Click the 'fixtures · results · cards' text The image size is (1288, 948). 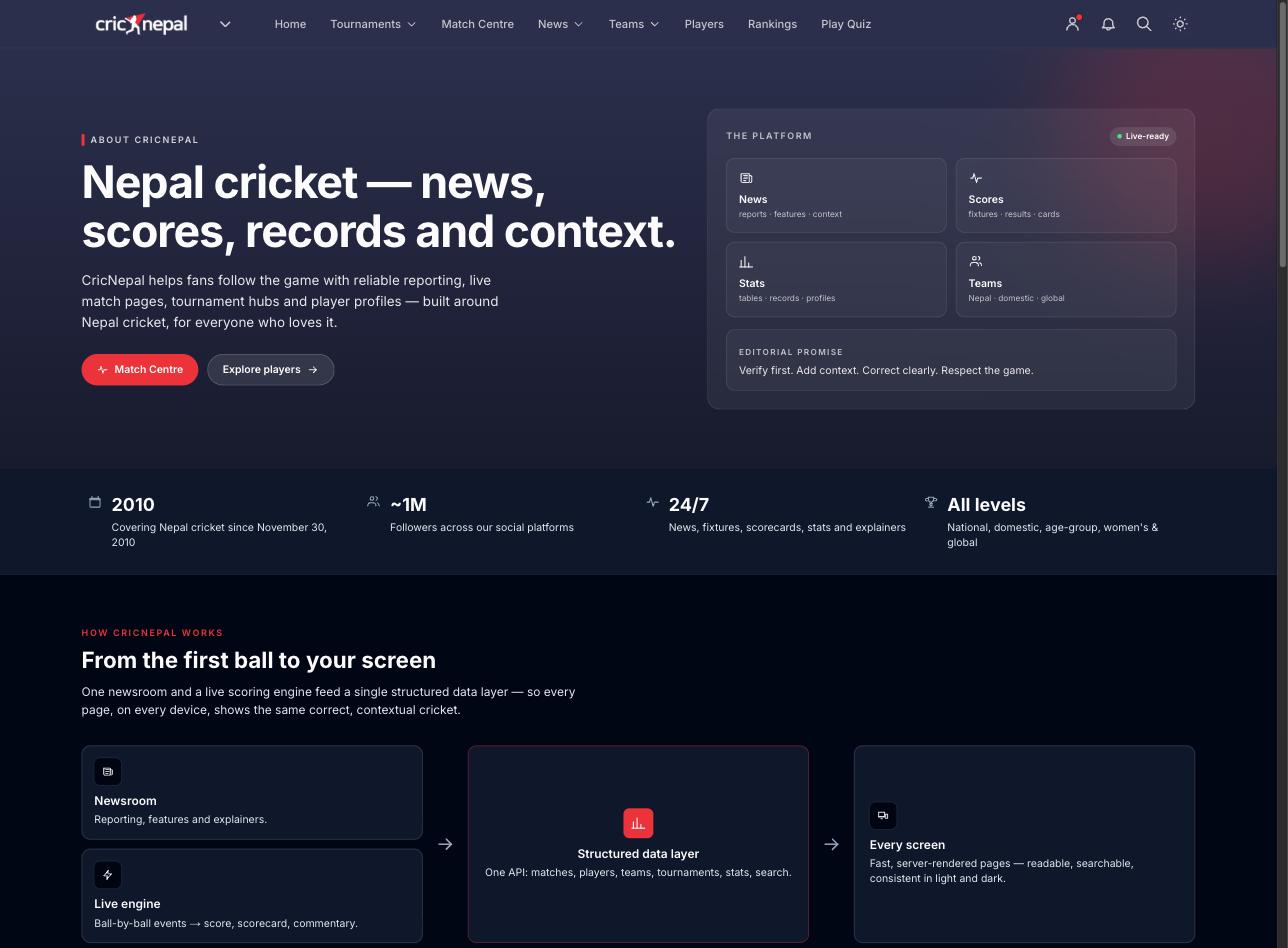1013,214
